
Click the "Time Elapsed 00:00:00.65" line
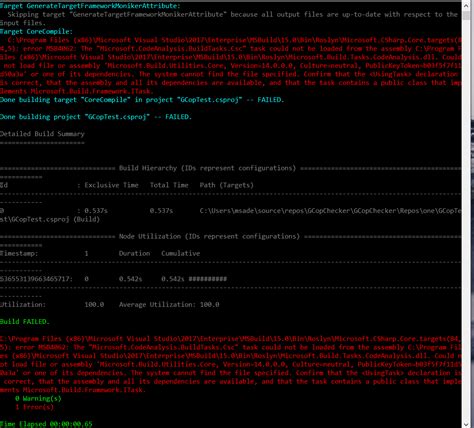click(x=46, y=424)
